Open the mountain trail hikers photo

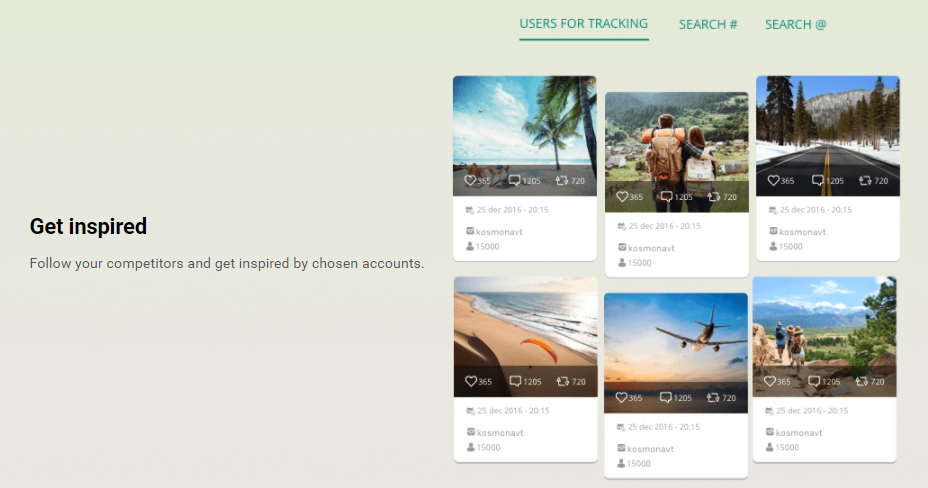pos(824,337)
